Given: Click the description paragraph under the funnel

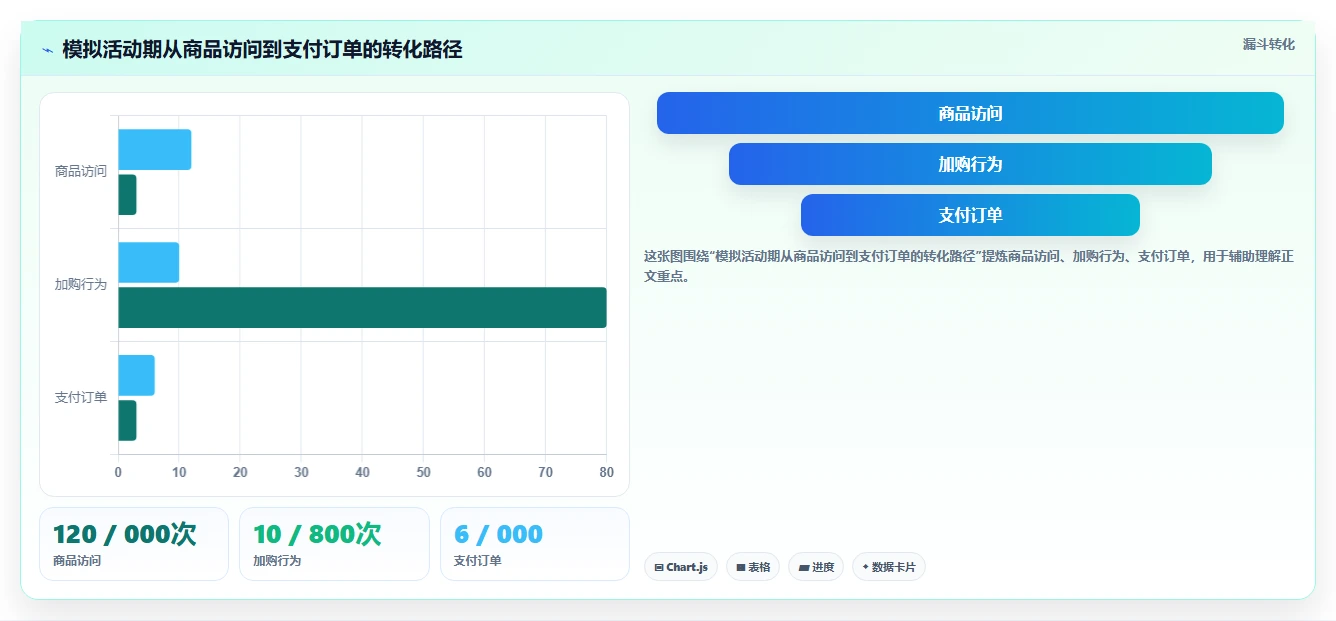Looking at the screenshot, I should click(969, 266).
